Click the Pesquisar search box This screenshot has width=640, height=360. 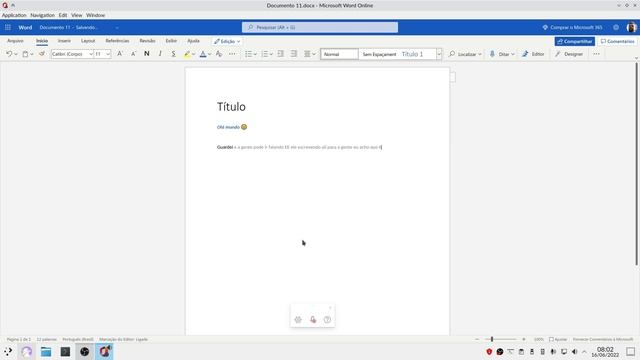pyautogui.click(x=320, y=27)
